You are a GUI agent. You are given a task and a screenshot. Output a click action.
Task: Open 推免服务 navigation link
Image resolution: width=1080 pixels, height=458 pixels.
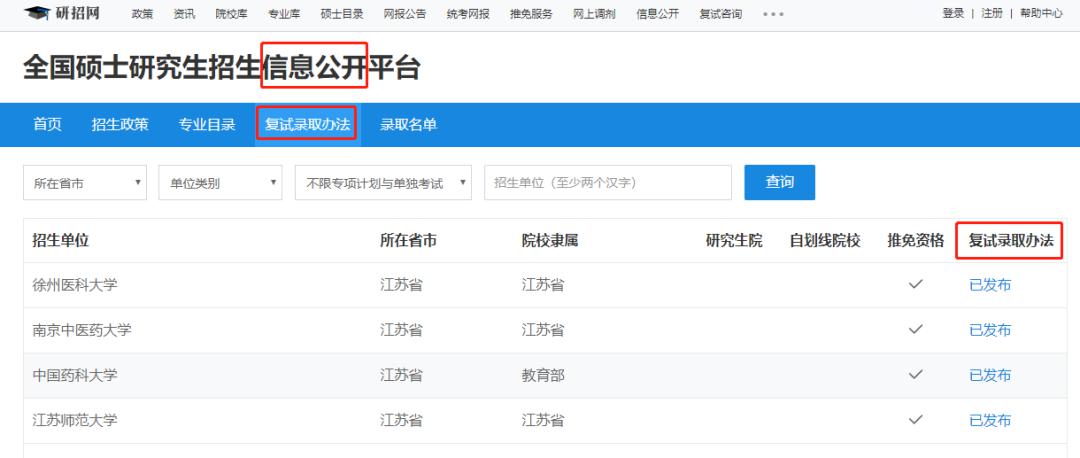click(x=531, y=14)
